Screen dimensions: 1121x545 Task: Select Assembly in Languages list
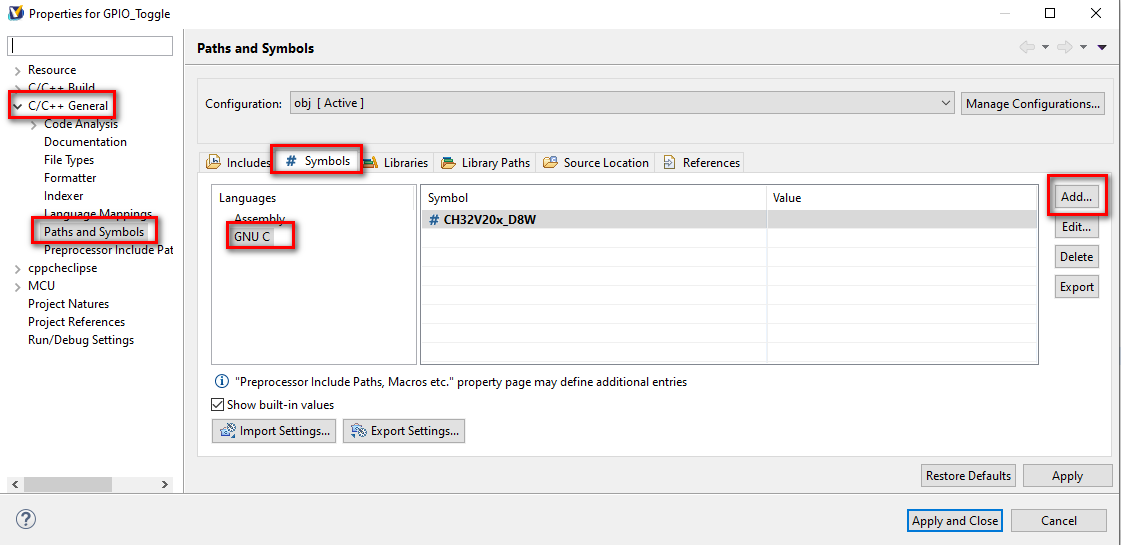260,219
